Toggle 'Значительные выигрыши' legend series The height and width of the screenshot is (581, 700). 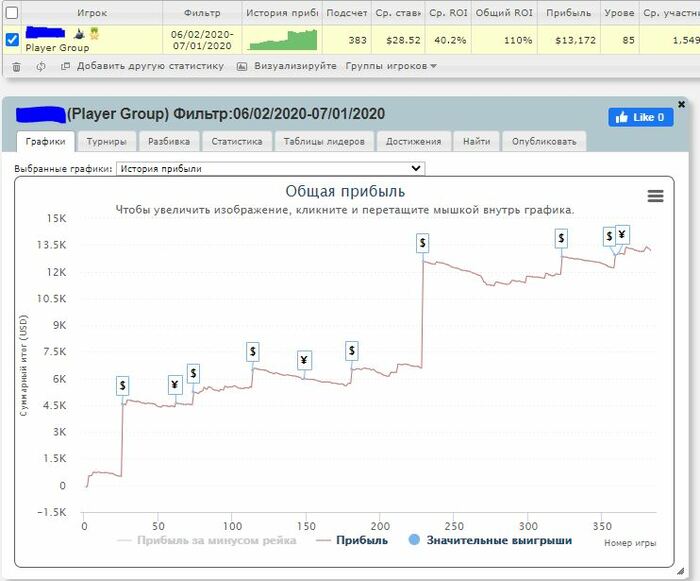(490, 541)
